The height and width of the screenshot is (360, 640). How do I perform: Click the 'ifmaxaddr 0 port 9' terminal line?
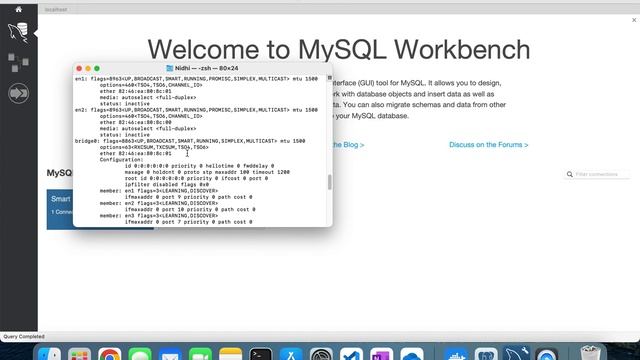[188, 197]
